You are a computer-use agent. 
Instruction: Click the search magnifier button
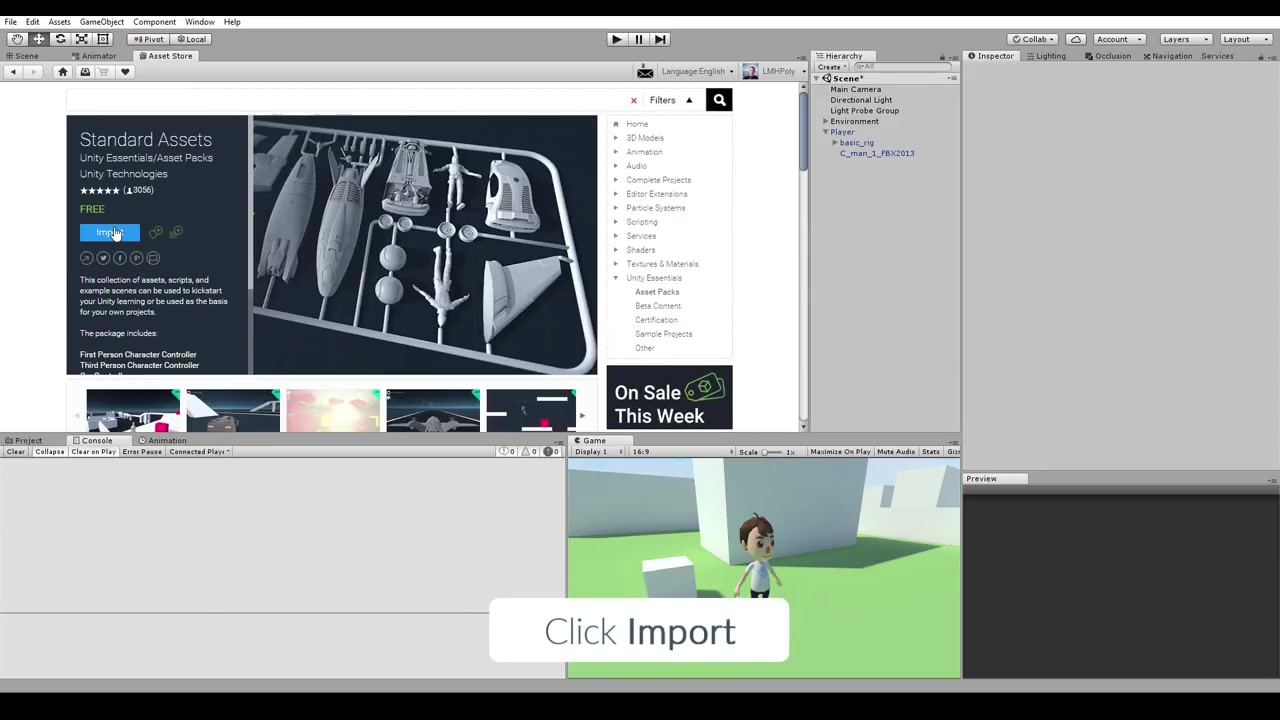point(719,100)
